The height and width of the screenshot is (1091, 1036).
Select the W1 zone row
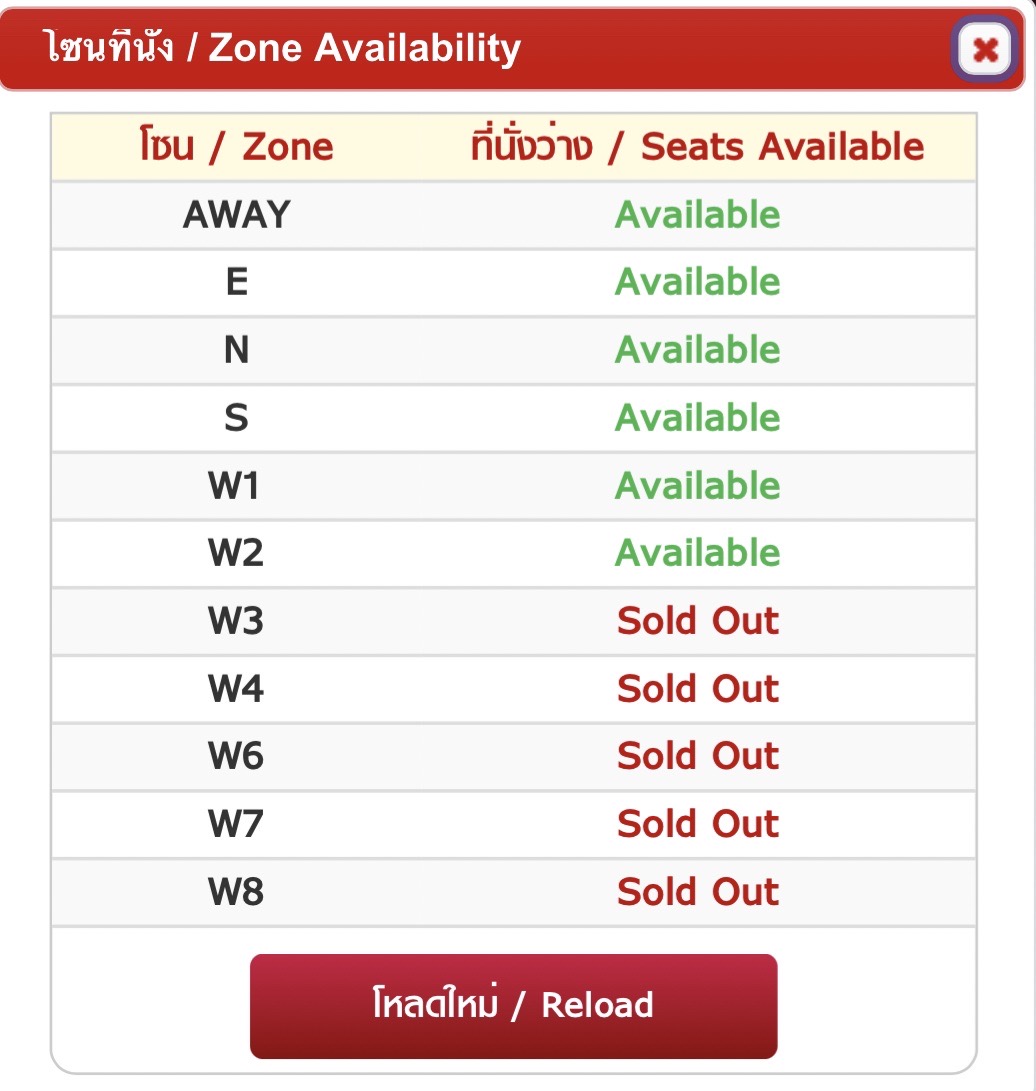pyautogui.click(x=236, y=486)
